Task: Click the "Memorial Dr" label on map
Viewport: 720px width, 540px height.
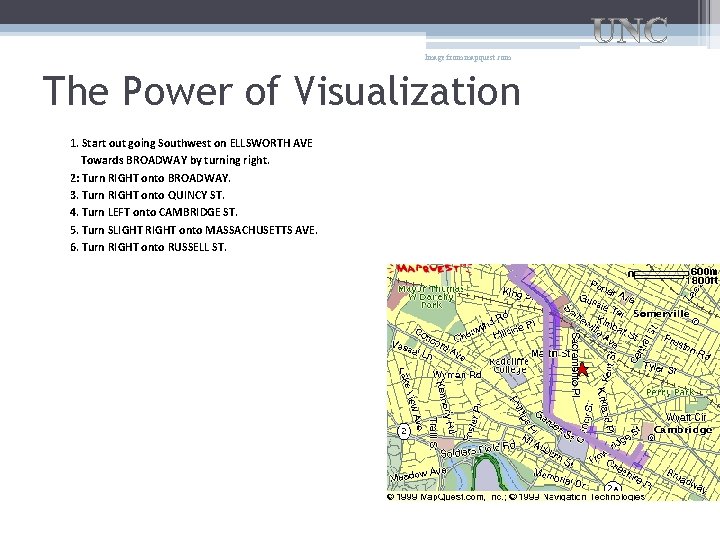Action: [x=561, y=478]
